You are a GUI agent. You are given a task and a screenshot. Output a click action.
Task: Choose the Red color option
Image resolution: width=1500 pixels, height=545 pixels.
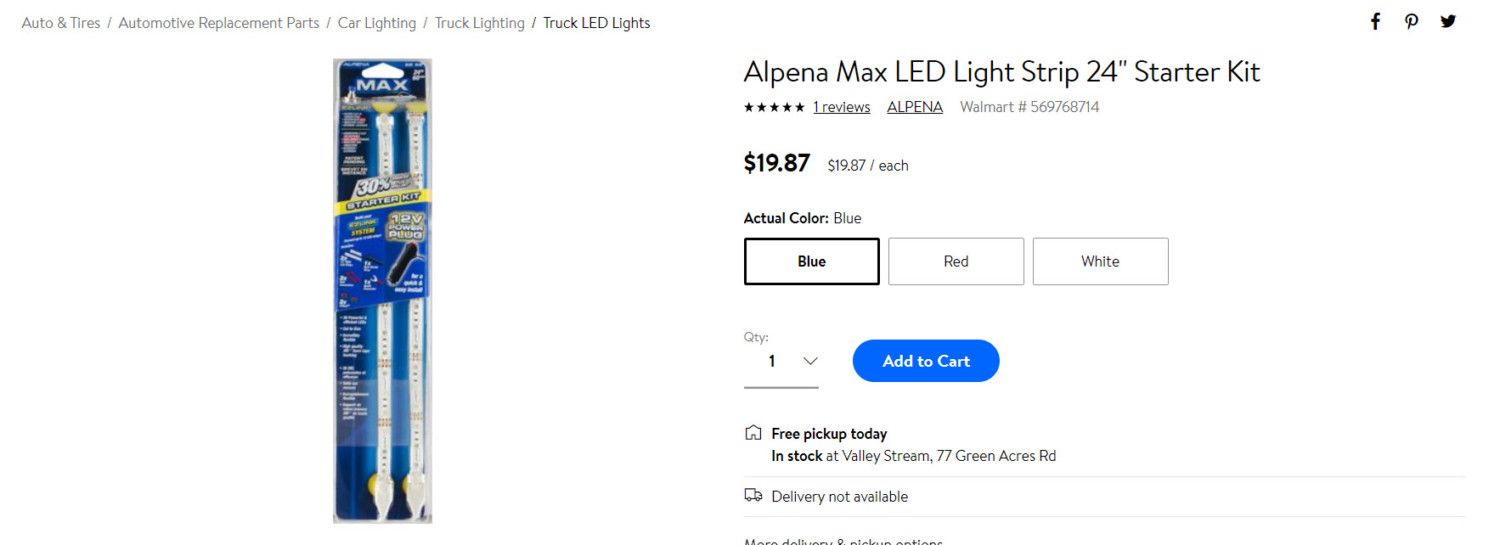[956, 261]
